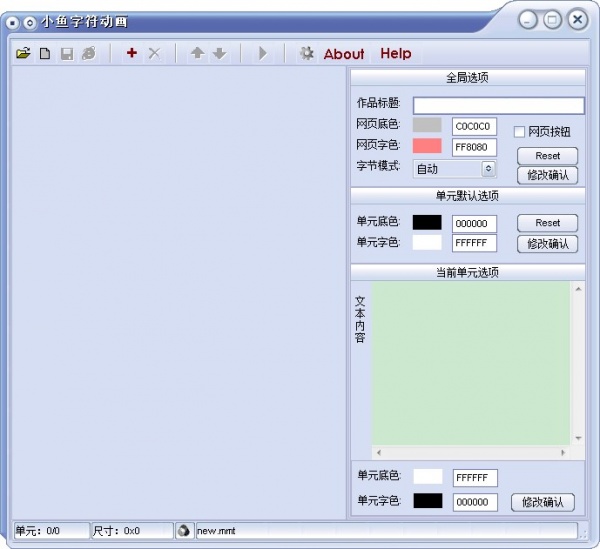This screenshot has width=600, height=549.
Task: Click the text area scroll right arrow
Action: (x=563, y=453)
